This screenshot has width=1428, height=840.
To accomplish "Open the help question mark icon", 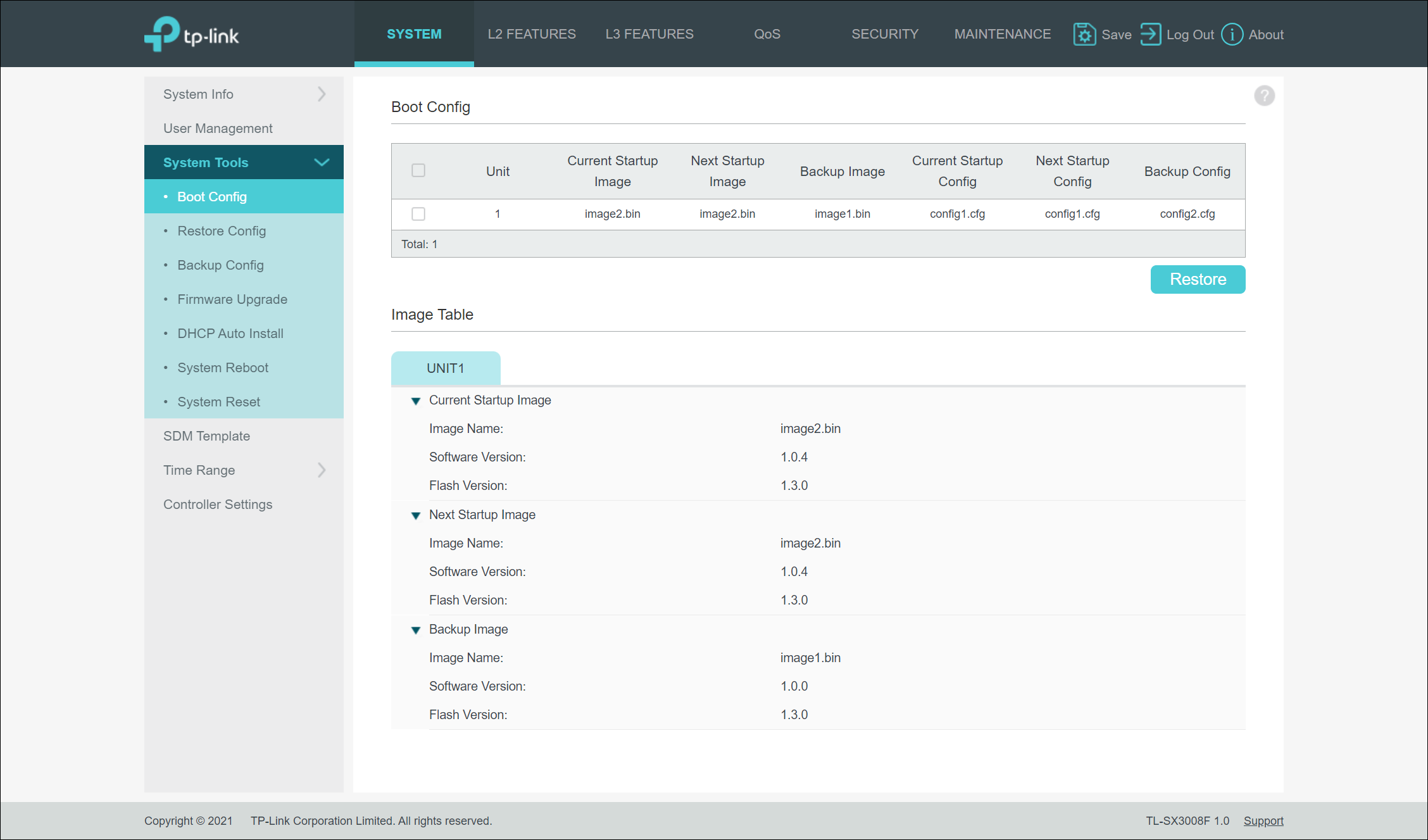I will point(1264,96).
